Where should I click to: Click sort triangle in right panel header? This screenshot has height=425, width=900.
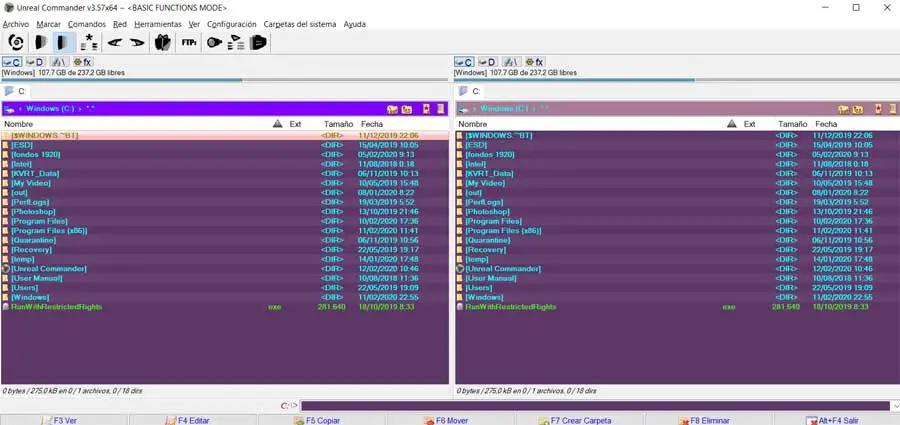point(731,123)
